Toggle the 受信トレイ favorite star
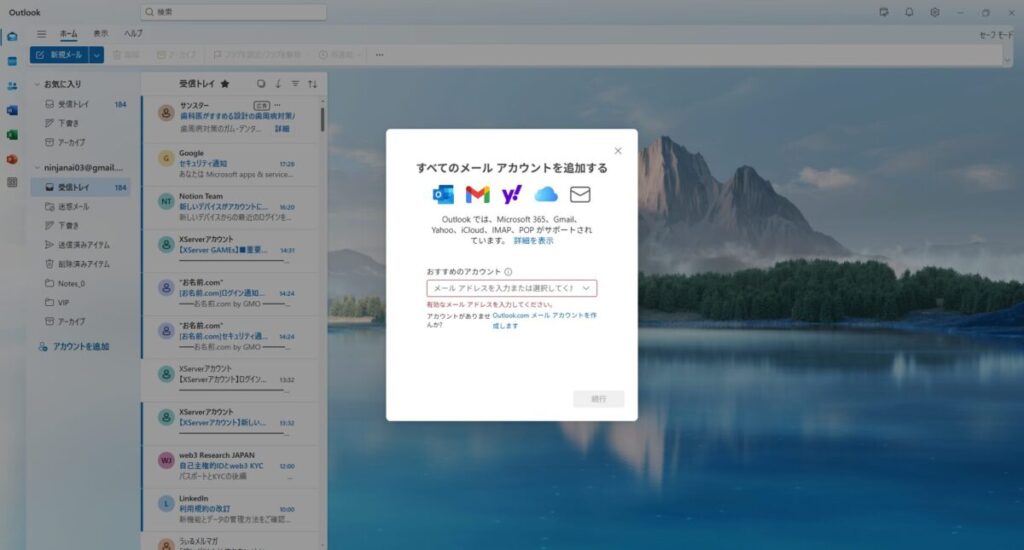The width and height of the screenshot is (1024, 550). pos(225,84)
